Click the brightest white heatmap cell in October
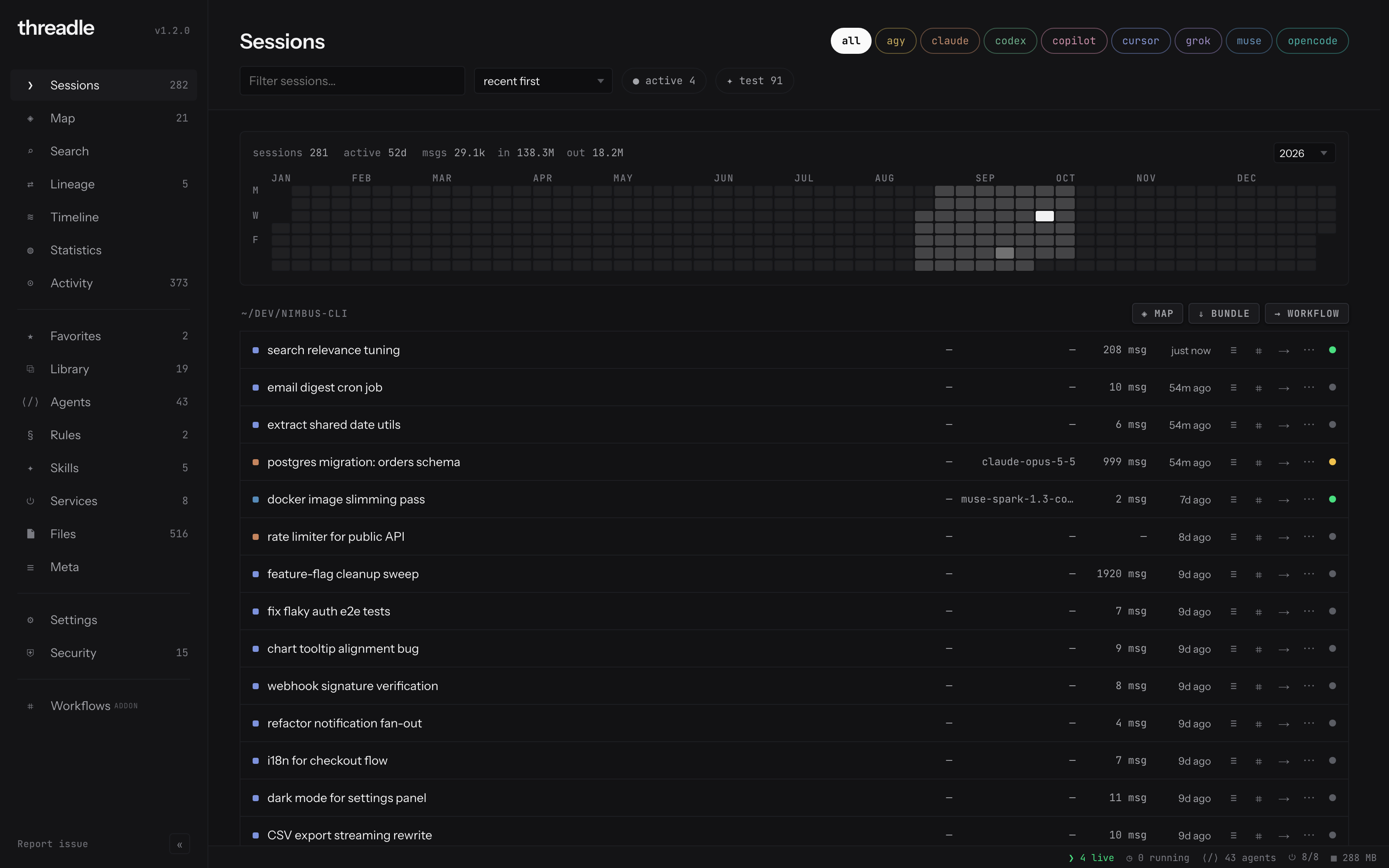This screenshot has width=1389, height=868. tap(1045, 217)
